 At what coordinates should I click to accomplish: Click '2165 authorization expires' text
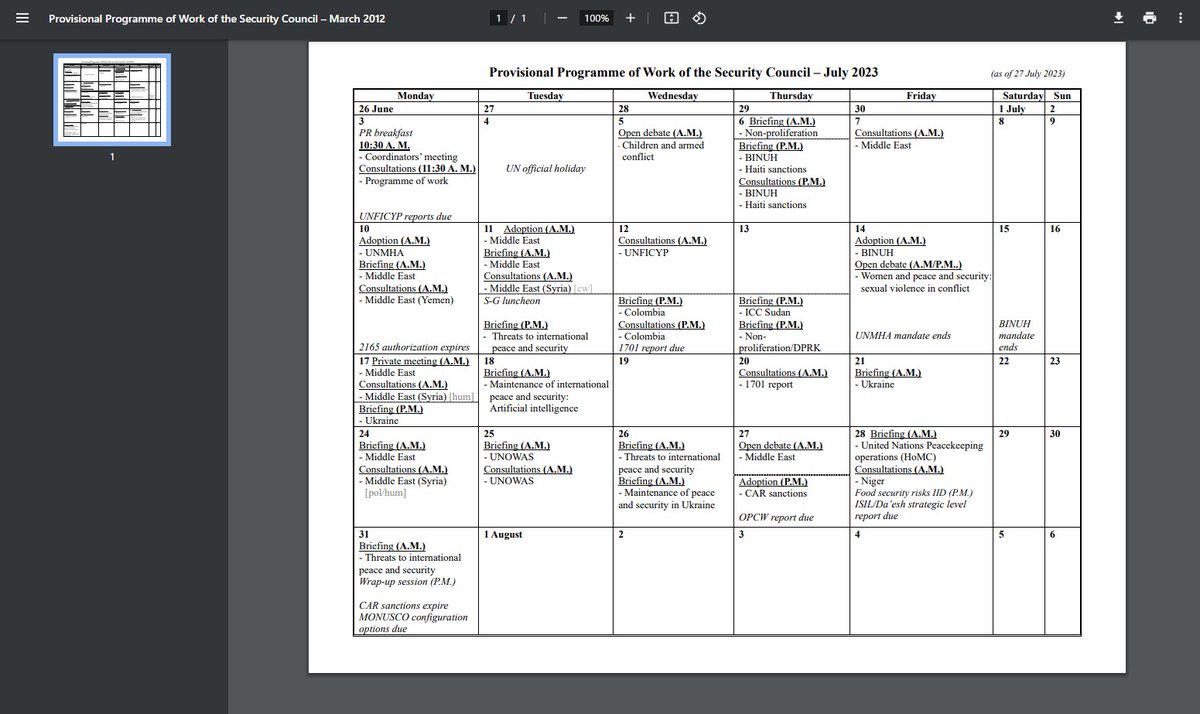(x=412, y=349)
